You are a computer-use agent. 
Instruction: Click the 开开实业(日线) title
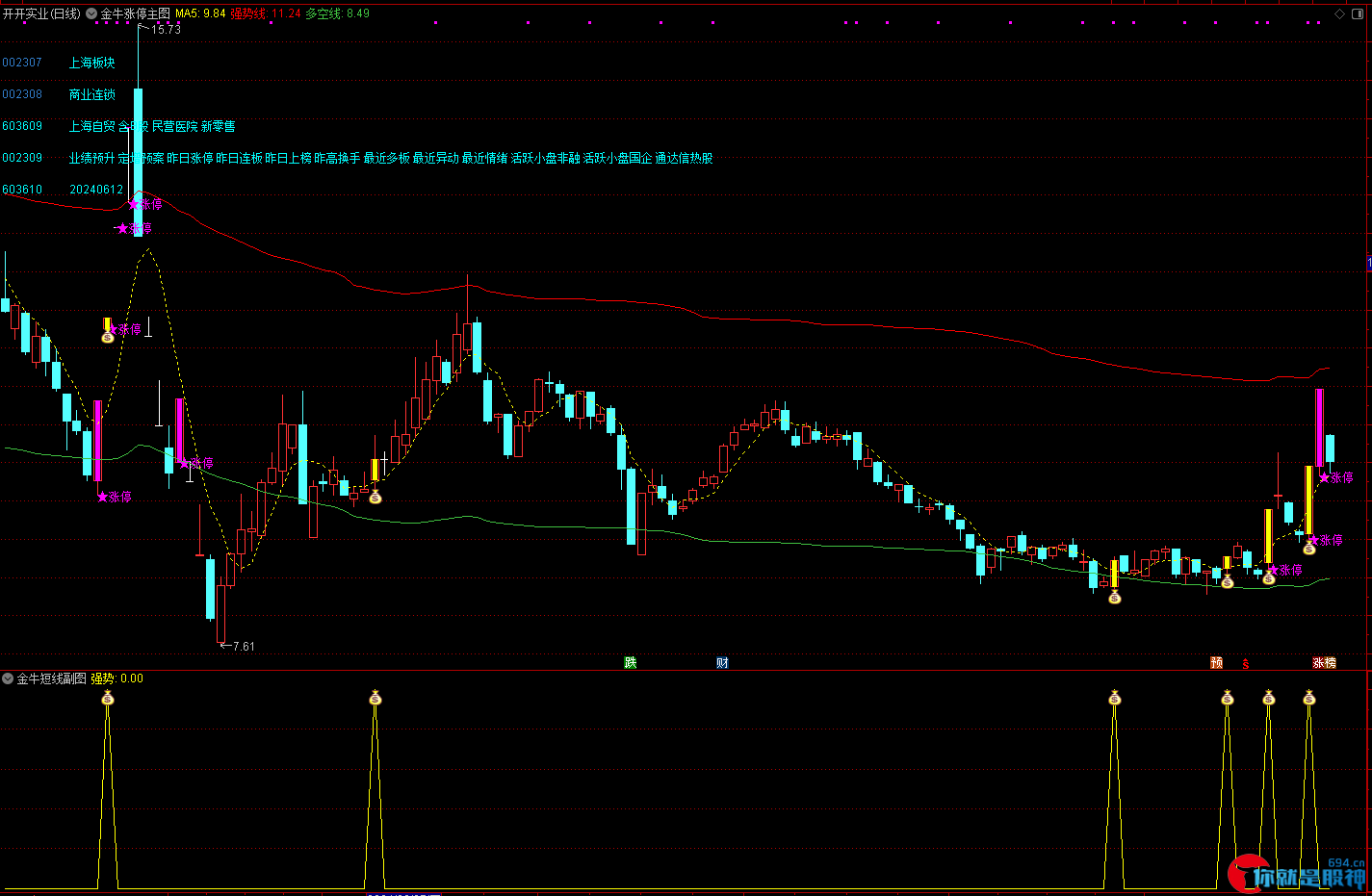[x=42, y=13]
